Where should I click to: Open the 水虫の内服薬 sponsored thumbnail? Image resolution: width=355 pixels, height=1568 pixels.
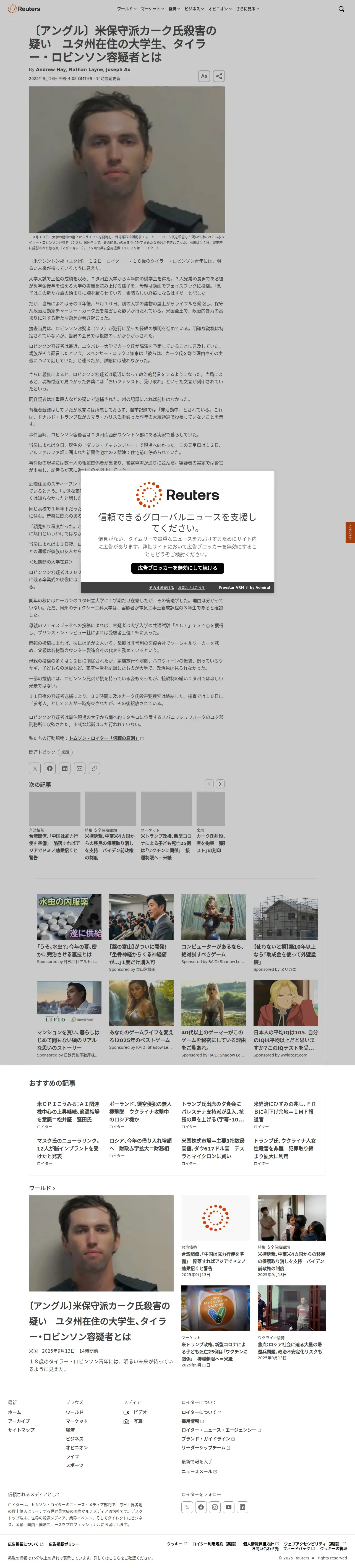[69, 917]
